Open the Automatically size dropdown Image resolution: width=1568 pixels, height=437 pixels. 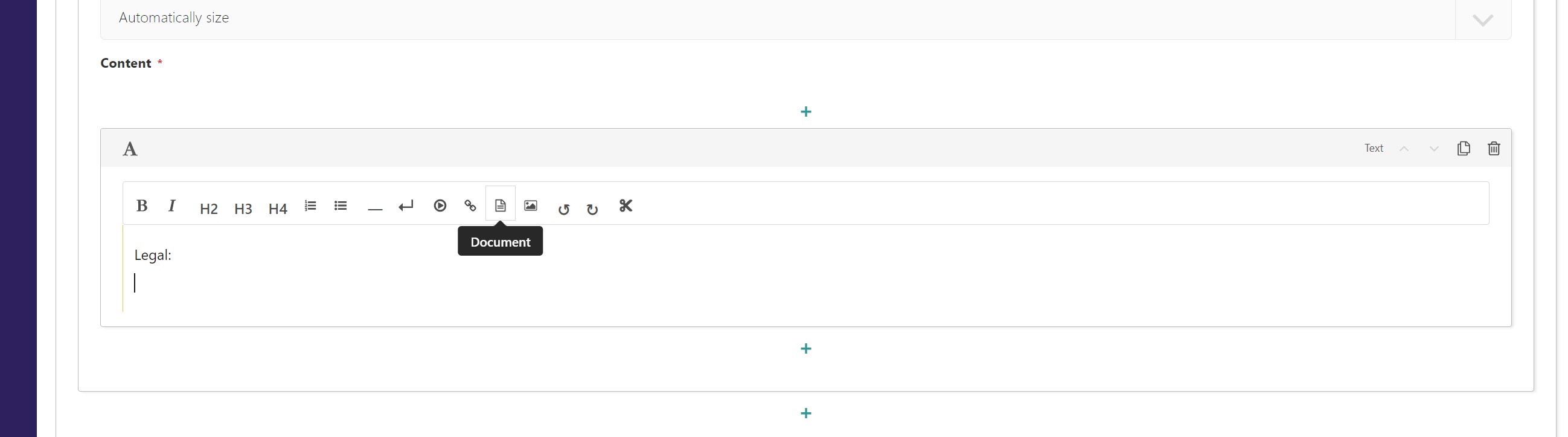1482,19
